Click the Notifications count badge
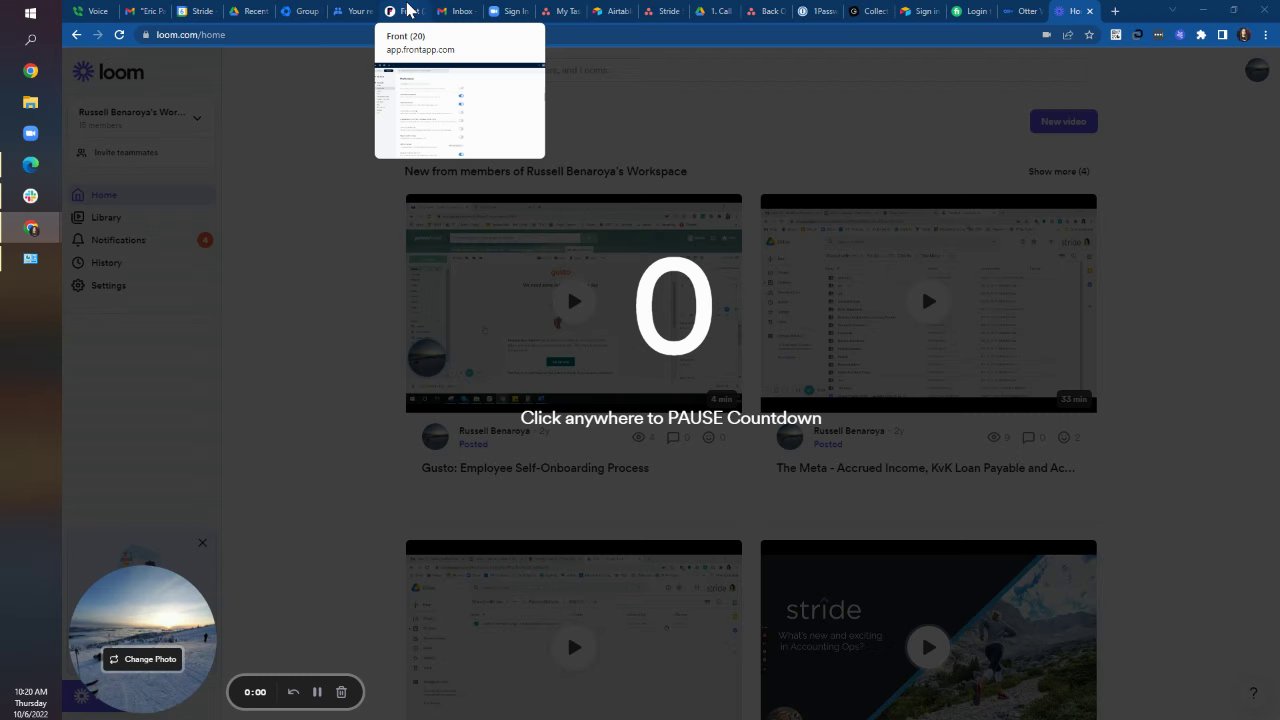 coord(205,240)
